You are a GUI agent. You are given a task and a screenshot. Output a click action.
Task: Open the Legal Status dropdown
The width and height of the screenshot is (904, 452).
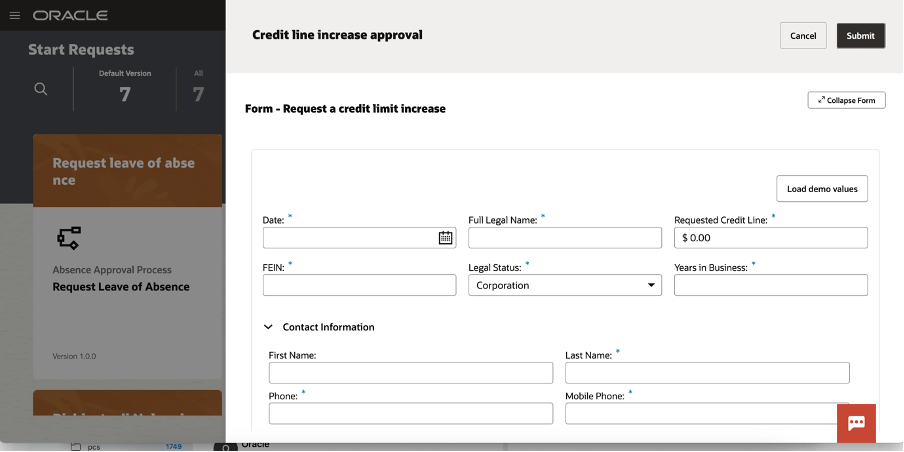tap(564, 285)
